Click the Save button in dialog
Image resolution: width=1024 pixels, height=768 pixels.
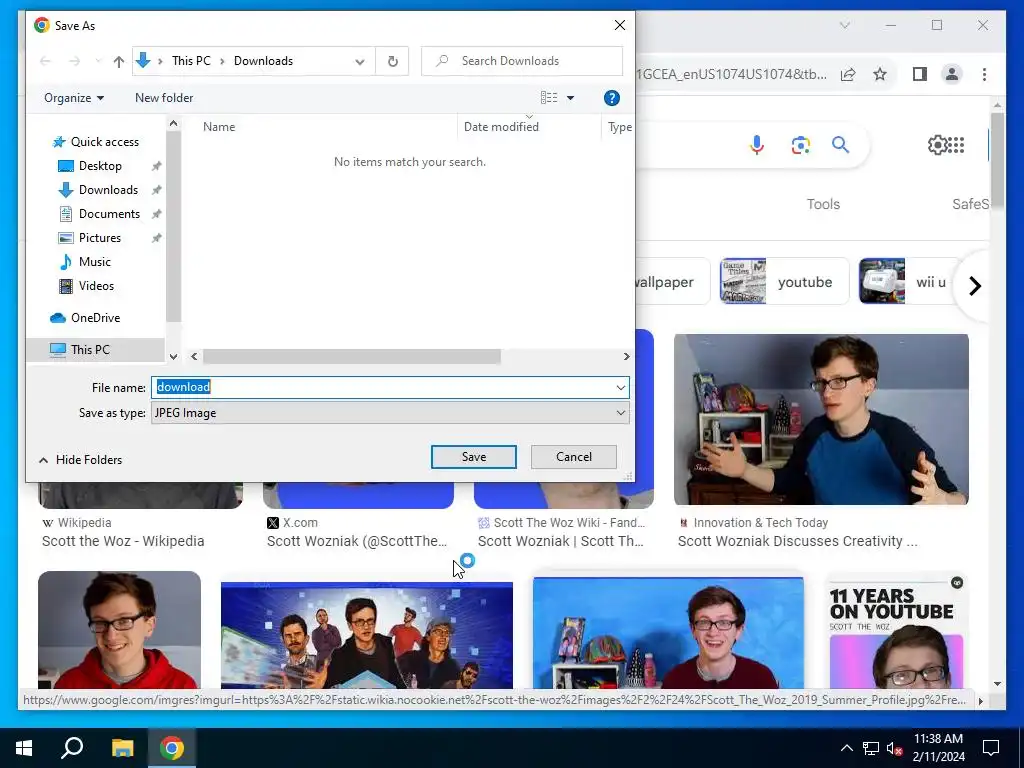(x=473, y=457)
